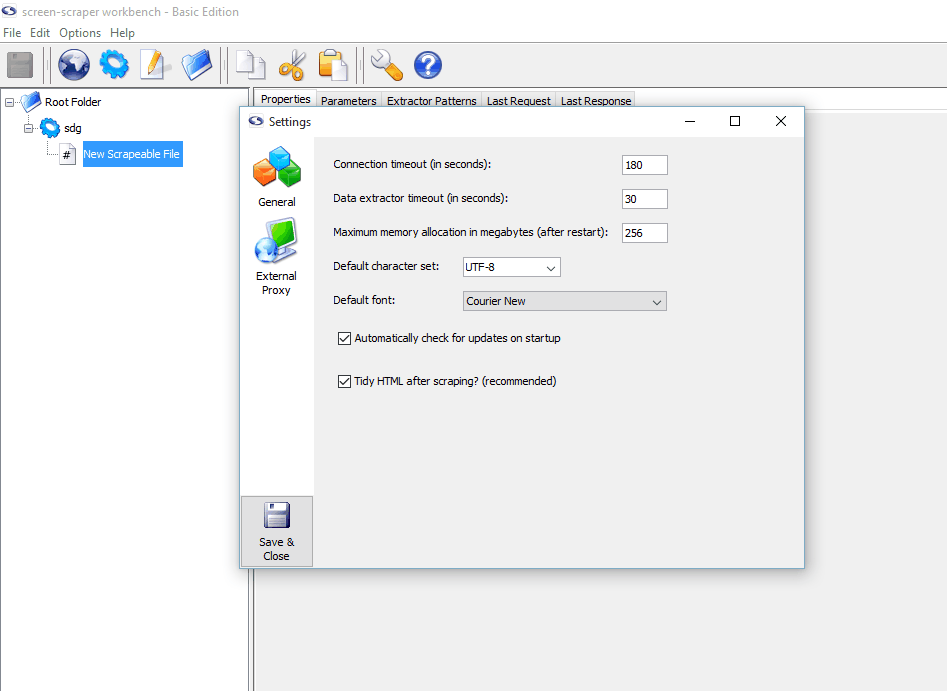Close the Settings dialog
Image resolution: width=947 pixels, height=691 pixels.
coord(780,121)
